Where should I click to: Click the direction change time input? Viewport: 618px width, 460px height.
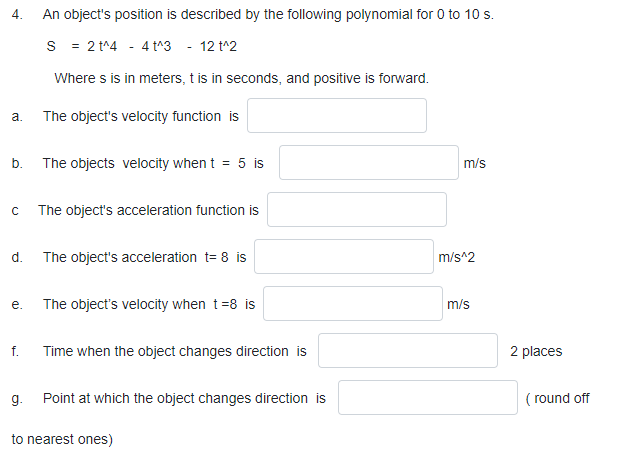pos(407,351)
